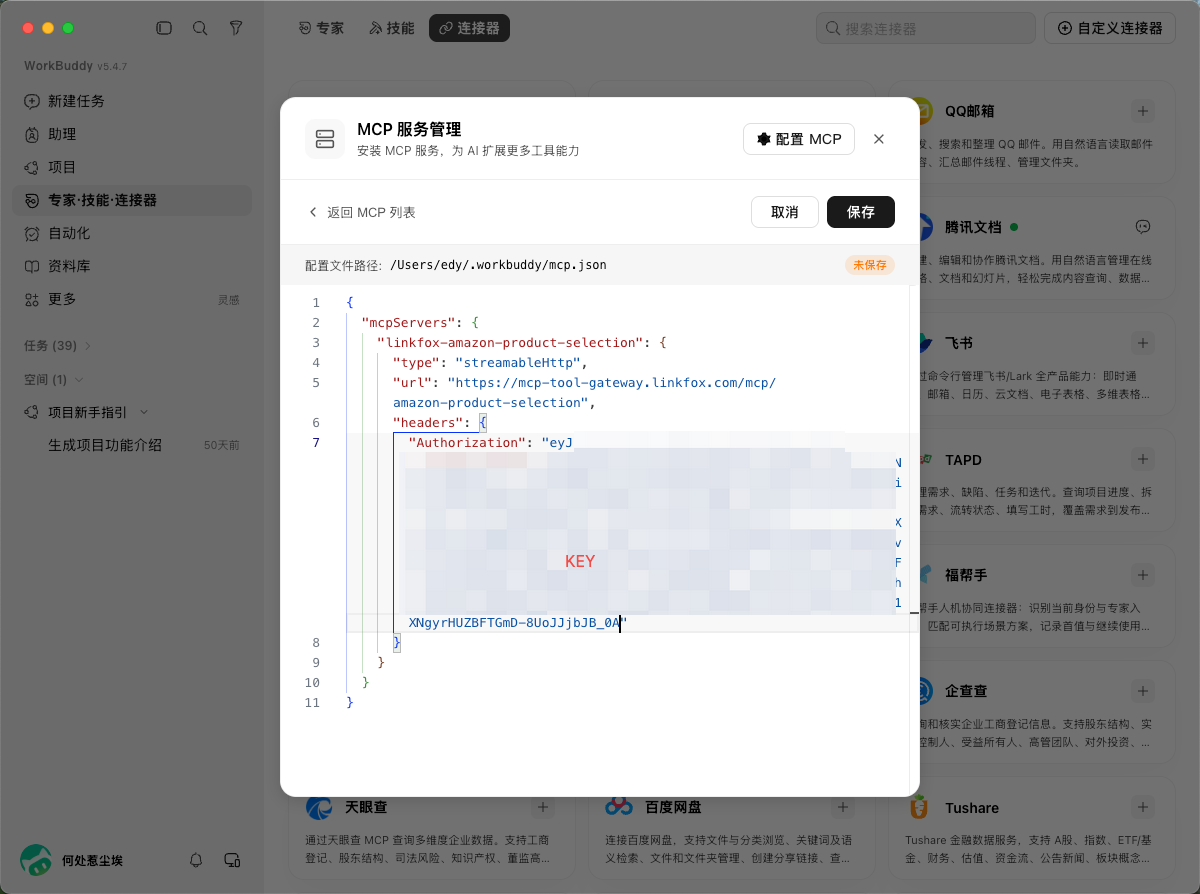The image size is (1200, 894).
Task: Click line number 11 in the gutter
Action: [312, 702]
